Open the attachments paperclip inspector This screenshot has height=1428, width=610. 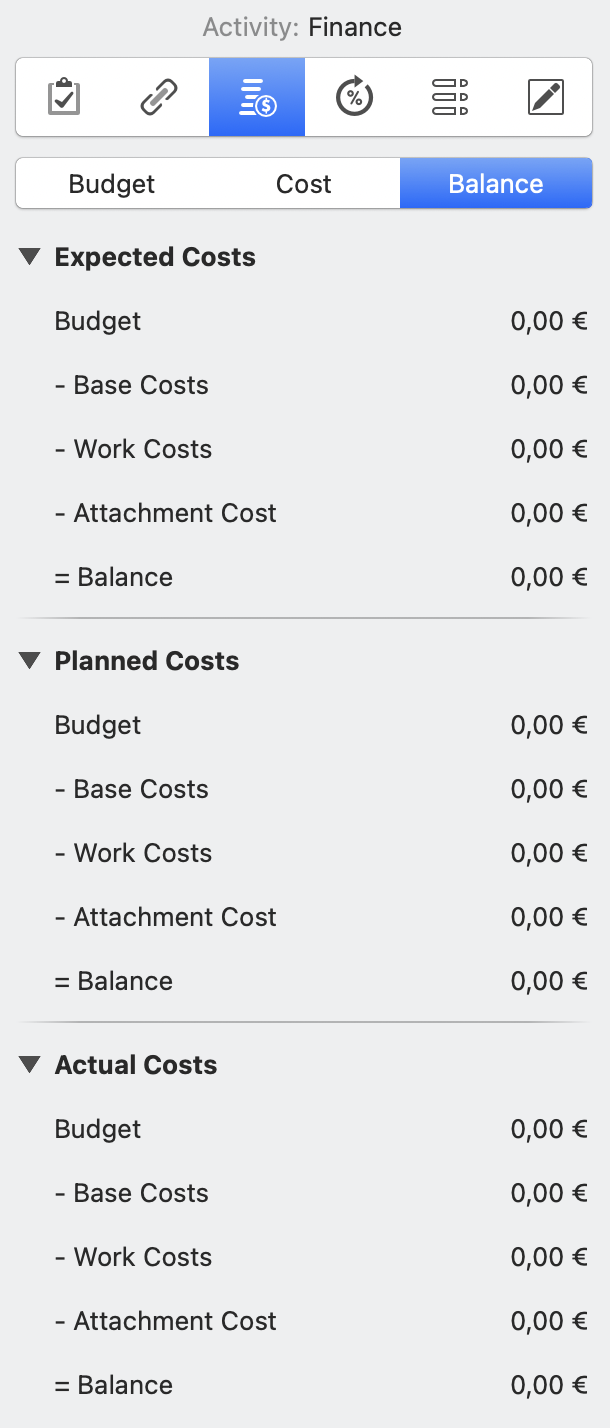[x=160, y=97]
